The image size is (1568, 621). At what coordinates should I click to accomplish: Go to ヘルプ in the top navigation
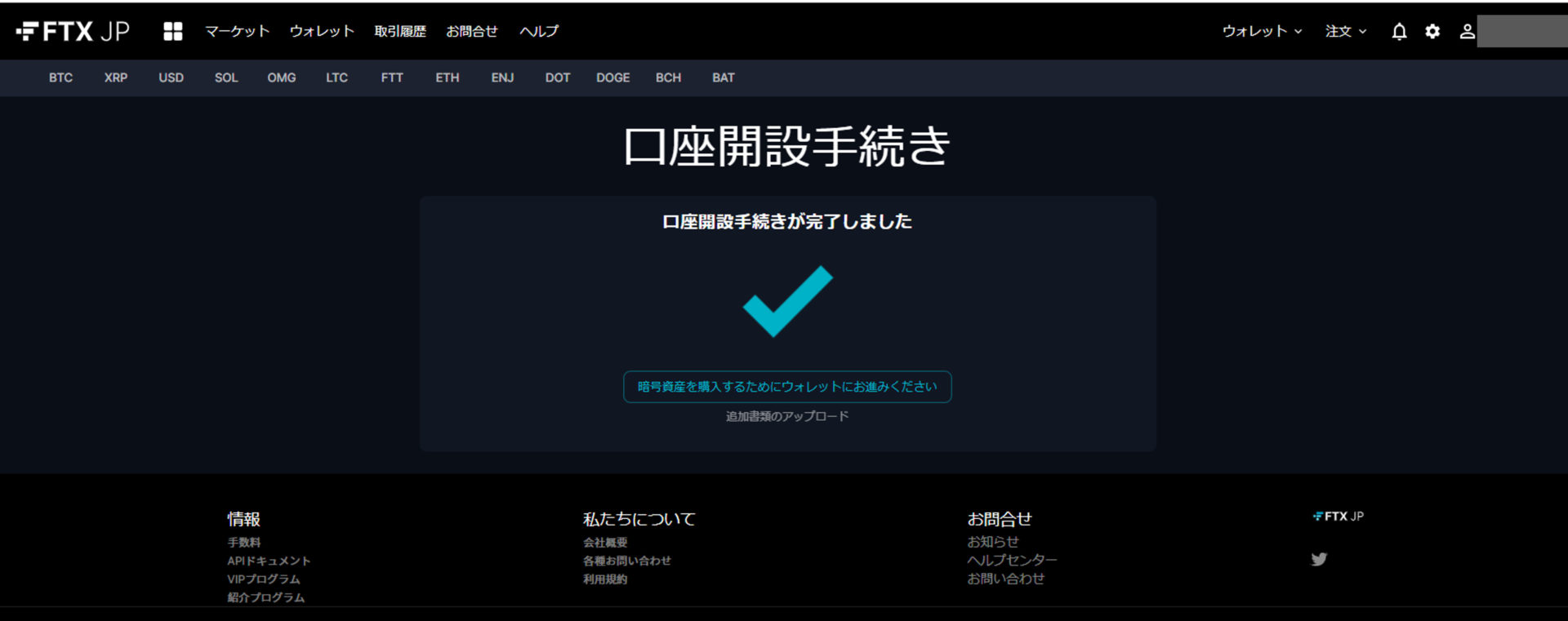coord(539,31)
